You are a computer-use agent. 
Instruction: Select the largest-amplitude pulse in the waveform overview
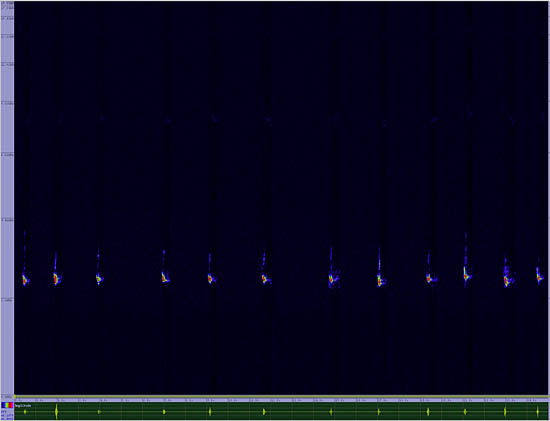click(x=56, y=412)
